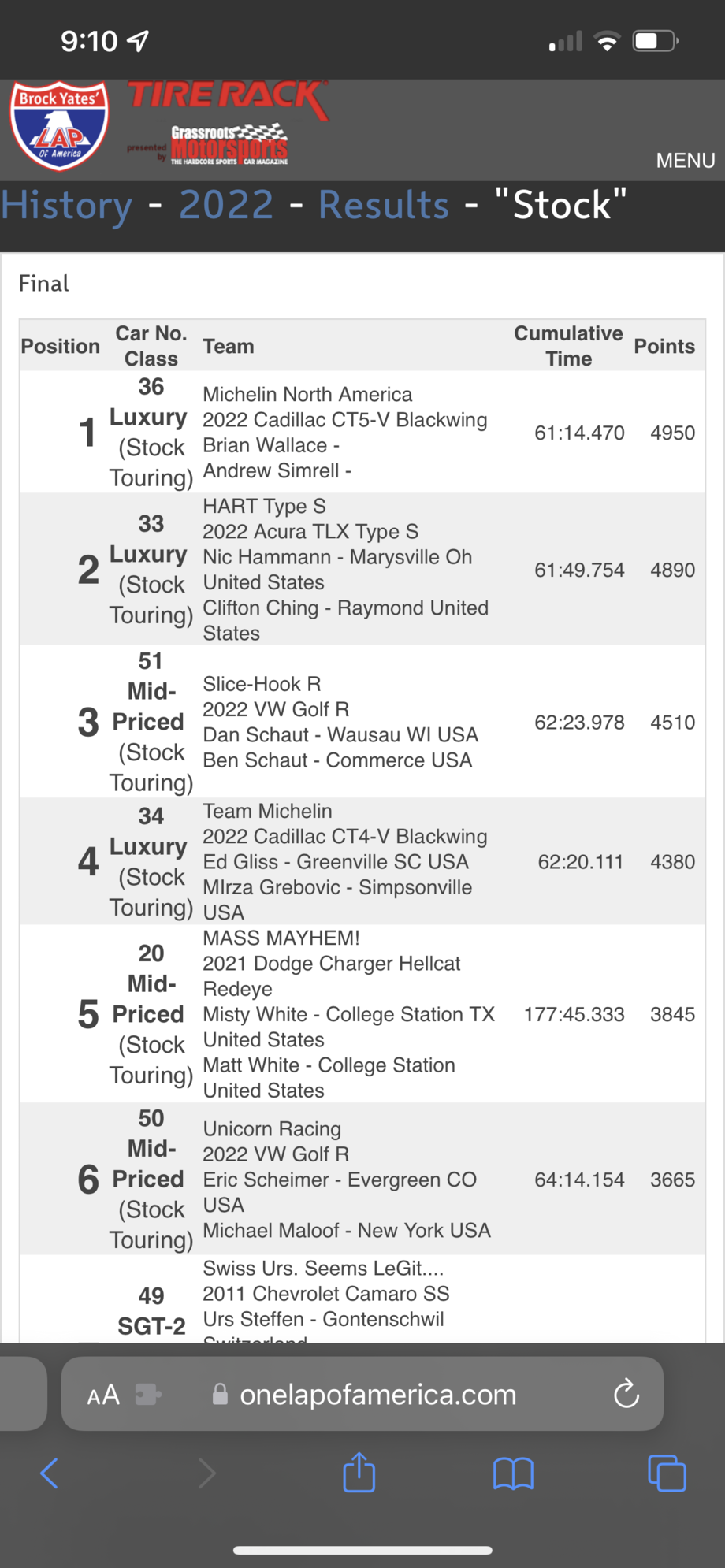Select the Cumulative Time column header

(x=568, y=346)
